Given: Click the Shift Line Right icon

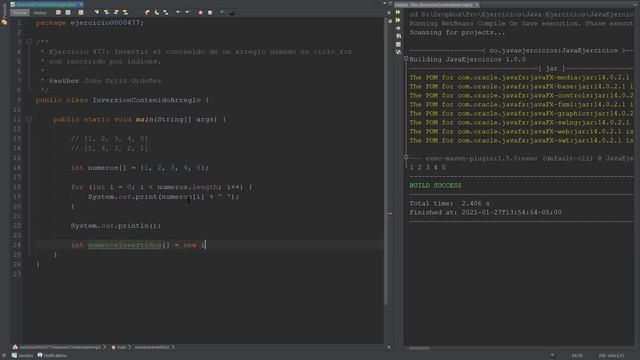Looking at the screenshot, I should click(x=187, y=13).
